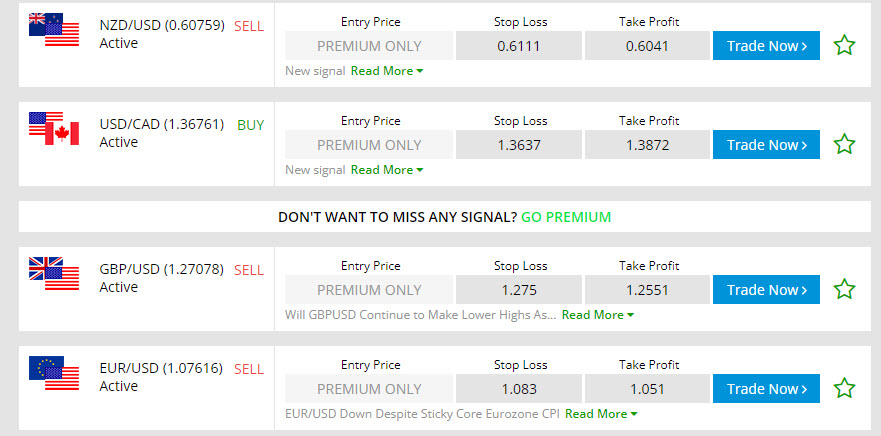
Task: Favorite the NZD/USD signal with star icon
Action: tap(844, 45)
